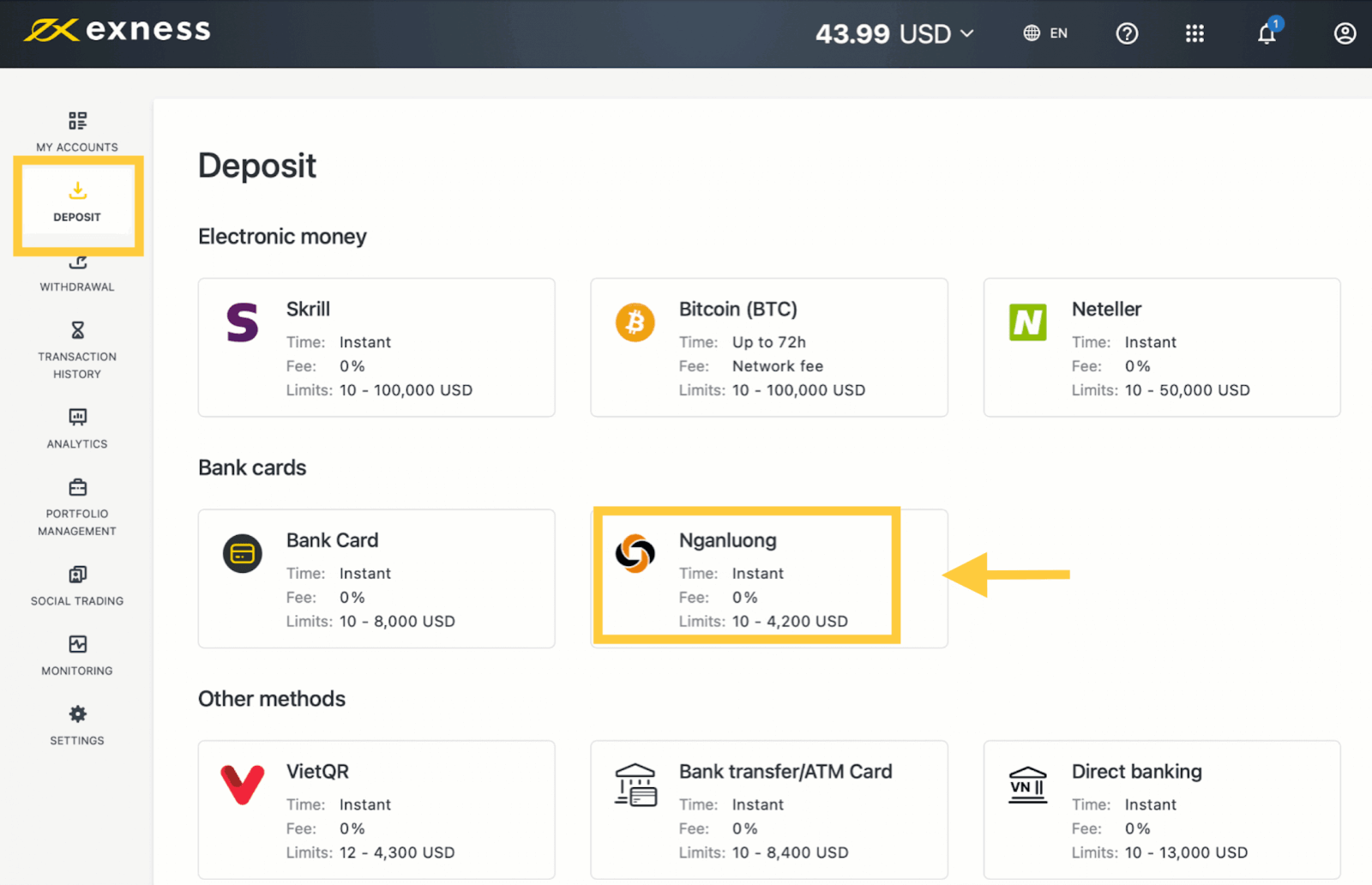Choose the VietQR deposit method title
The image size is (1372, 885).
tap(317, 772)
